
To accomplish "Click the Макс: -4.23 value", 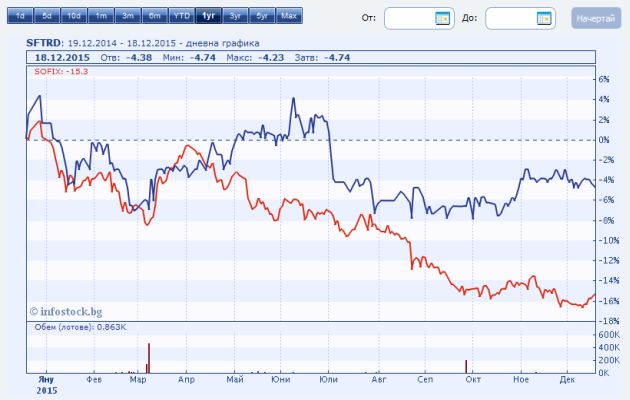I will point(255,57).
